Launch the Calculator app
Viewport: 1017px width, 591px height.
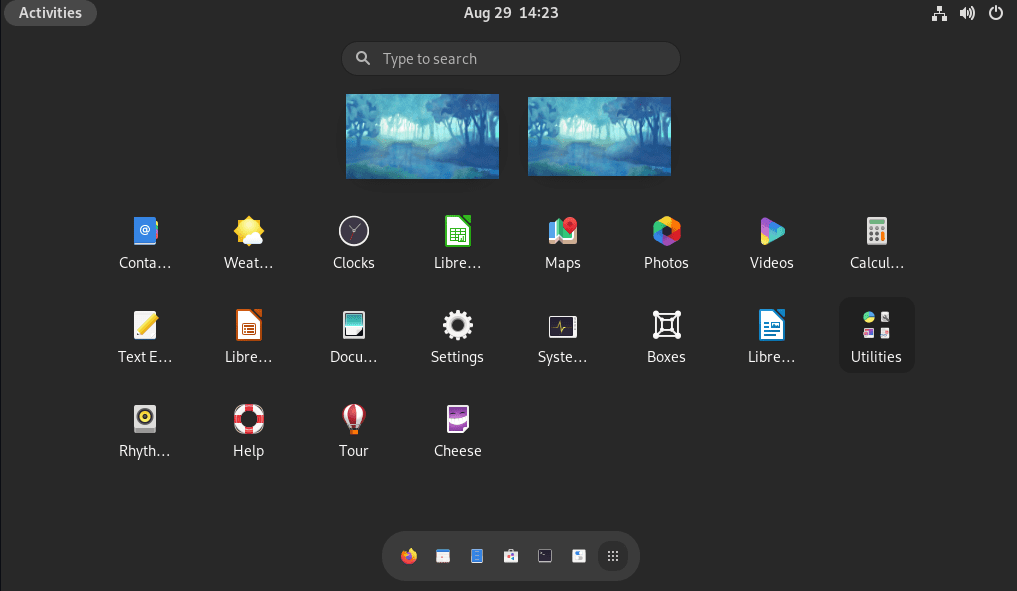(x=876, y=242)
